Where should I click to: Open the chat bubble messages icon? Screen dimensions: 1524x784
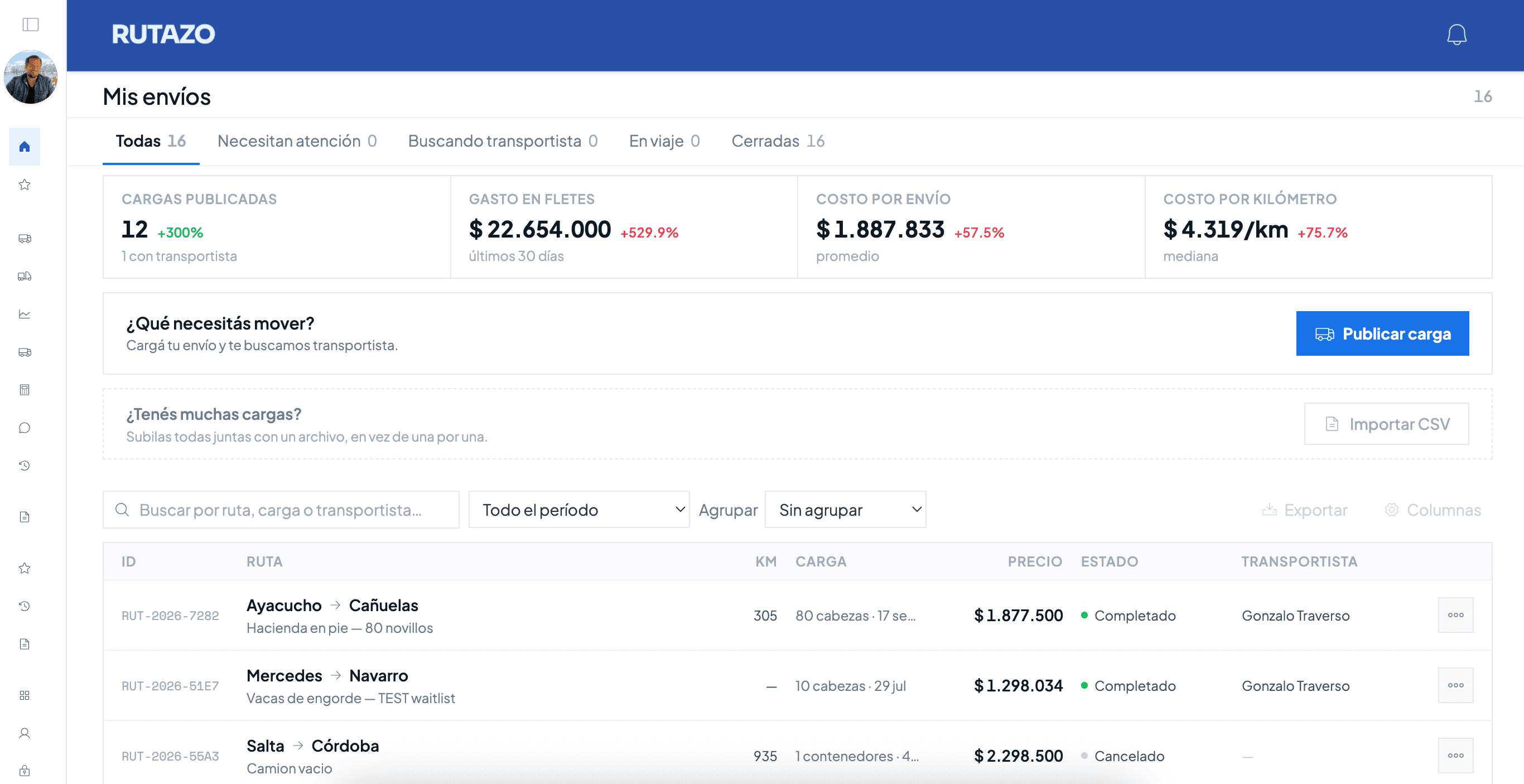[x=24, y=428]
